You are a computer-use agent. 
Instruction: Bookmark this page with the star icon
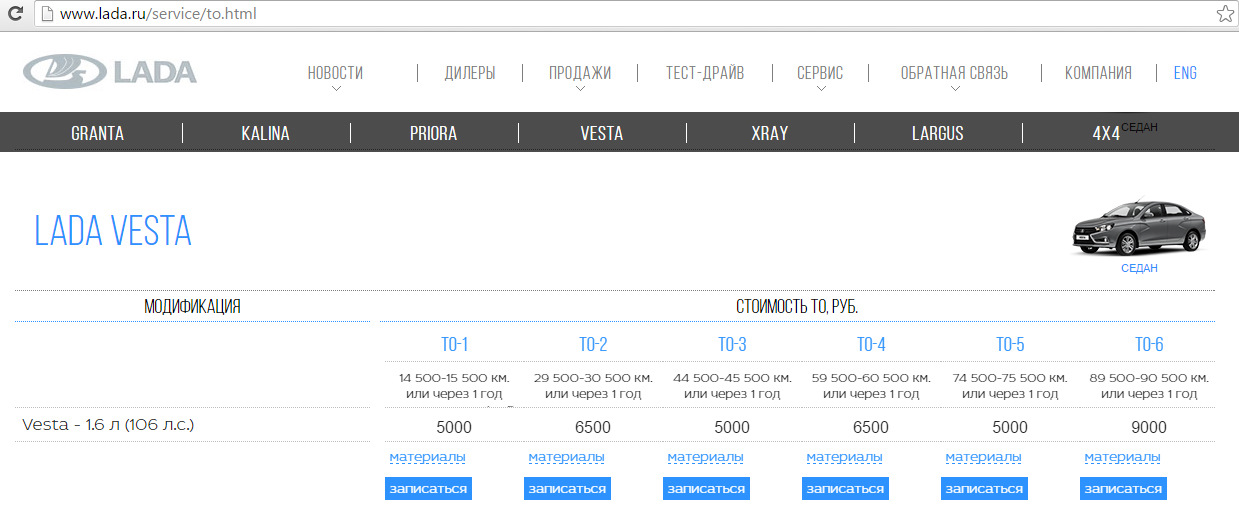(1225, 14)
